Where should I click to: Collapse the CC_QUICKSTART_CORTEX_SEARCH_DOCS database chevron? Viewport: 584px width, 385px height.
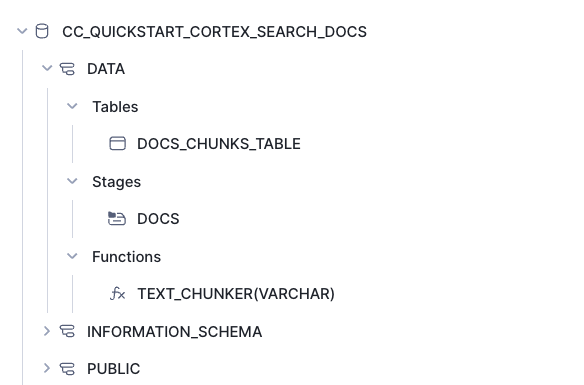[x=22, y=31]
